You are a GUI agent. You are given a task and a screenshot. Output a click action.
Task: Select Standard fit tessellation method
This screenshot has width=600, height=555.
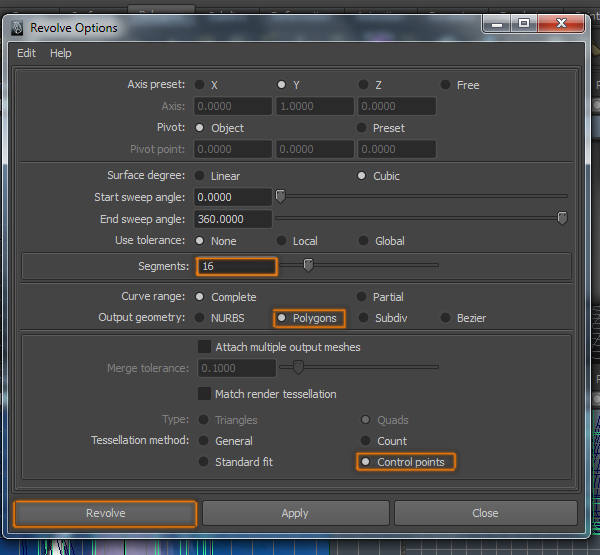tap(205, 462)
